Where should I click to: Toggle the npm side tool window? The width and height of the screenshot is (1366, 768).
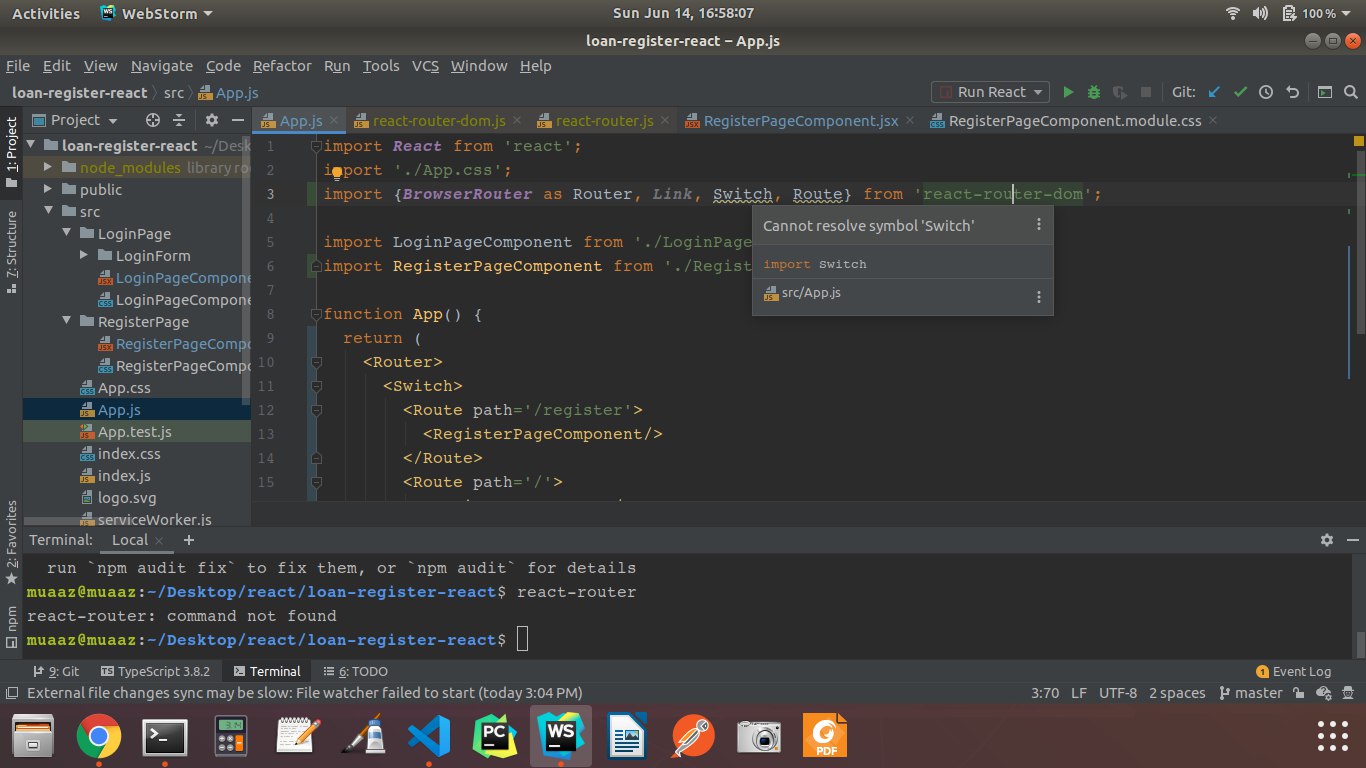pos(12,625)
